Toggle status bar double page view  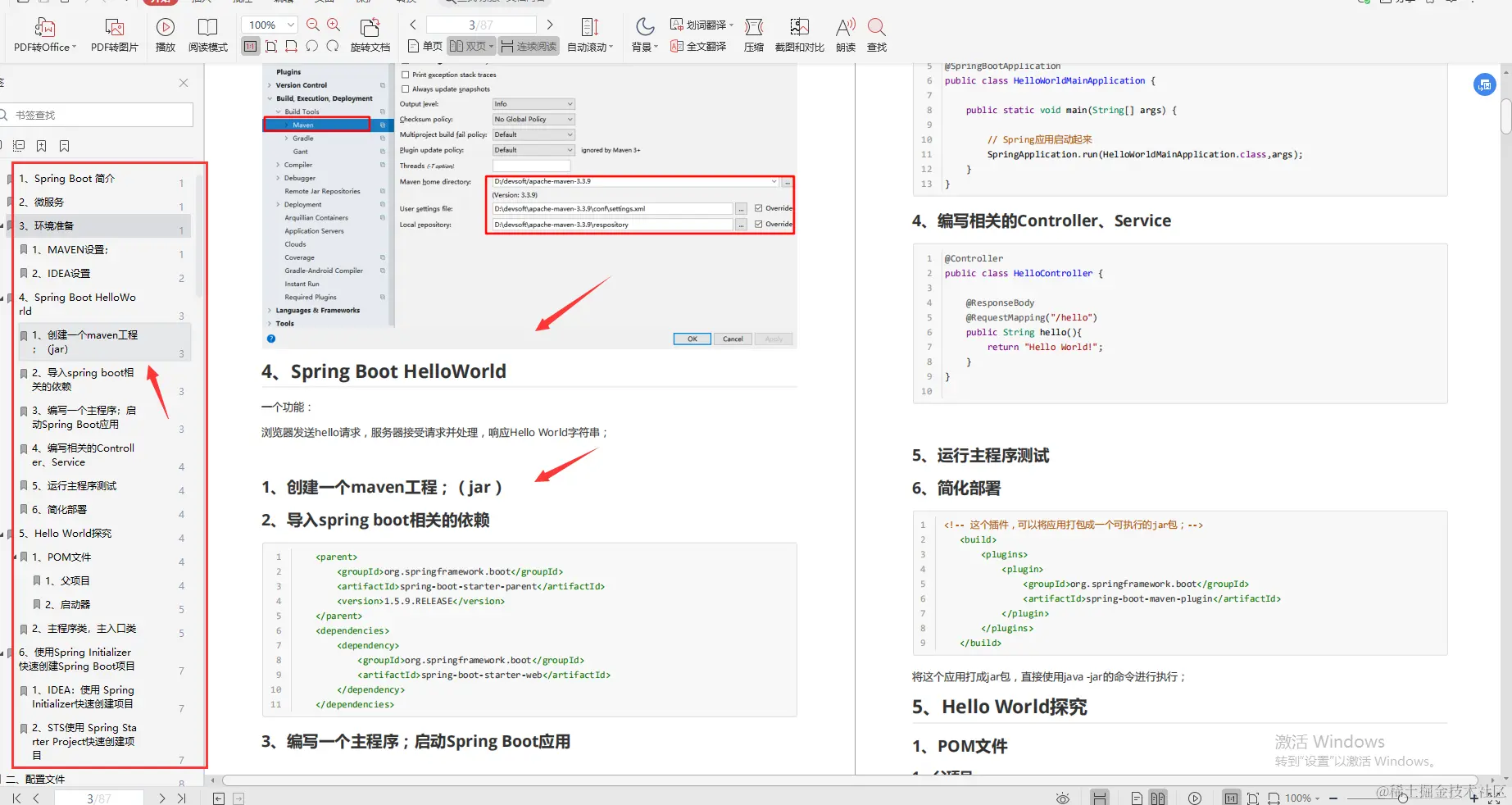(x=1157, y=798)
